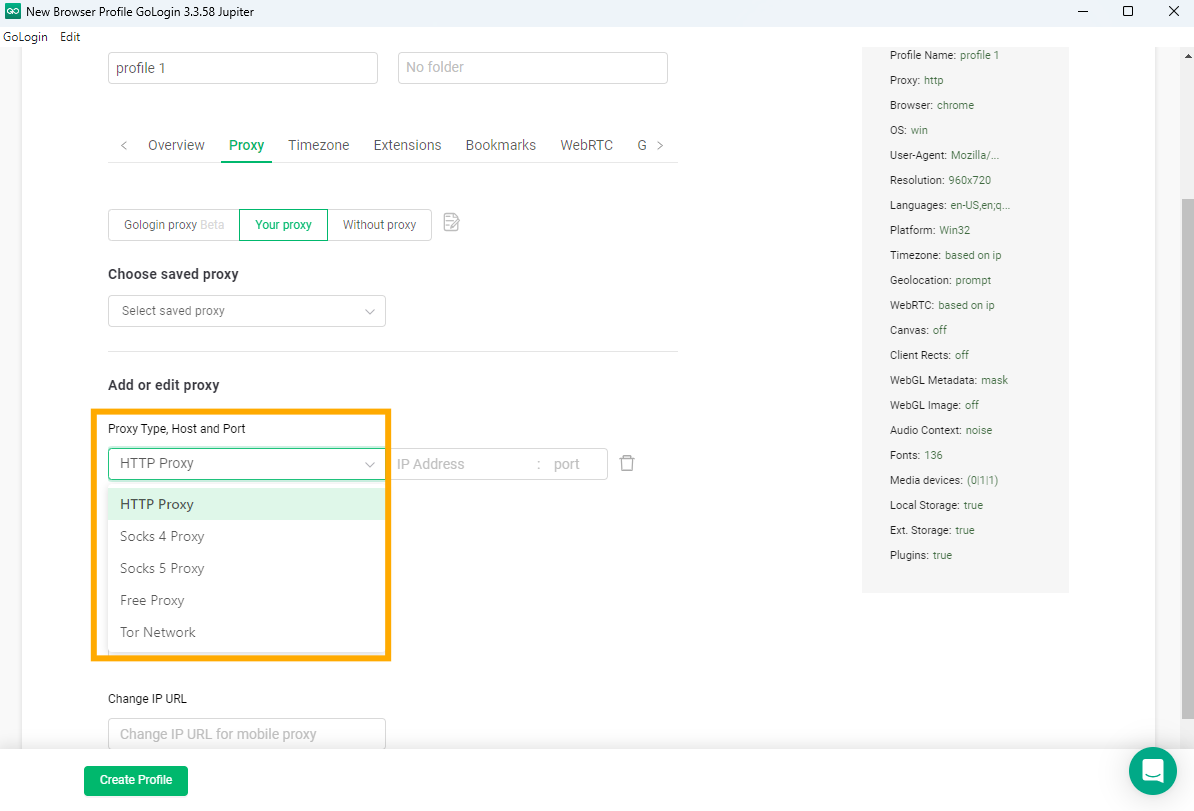Click the Resolution 960x720 summary row
Screen dimensions: 1194x811
click(x=940, y=180)
